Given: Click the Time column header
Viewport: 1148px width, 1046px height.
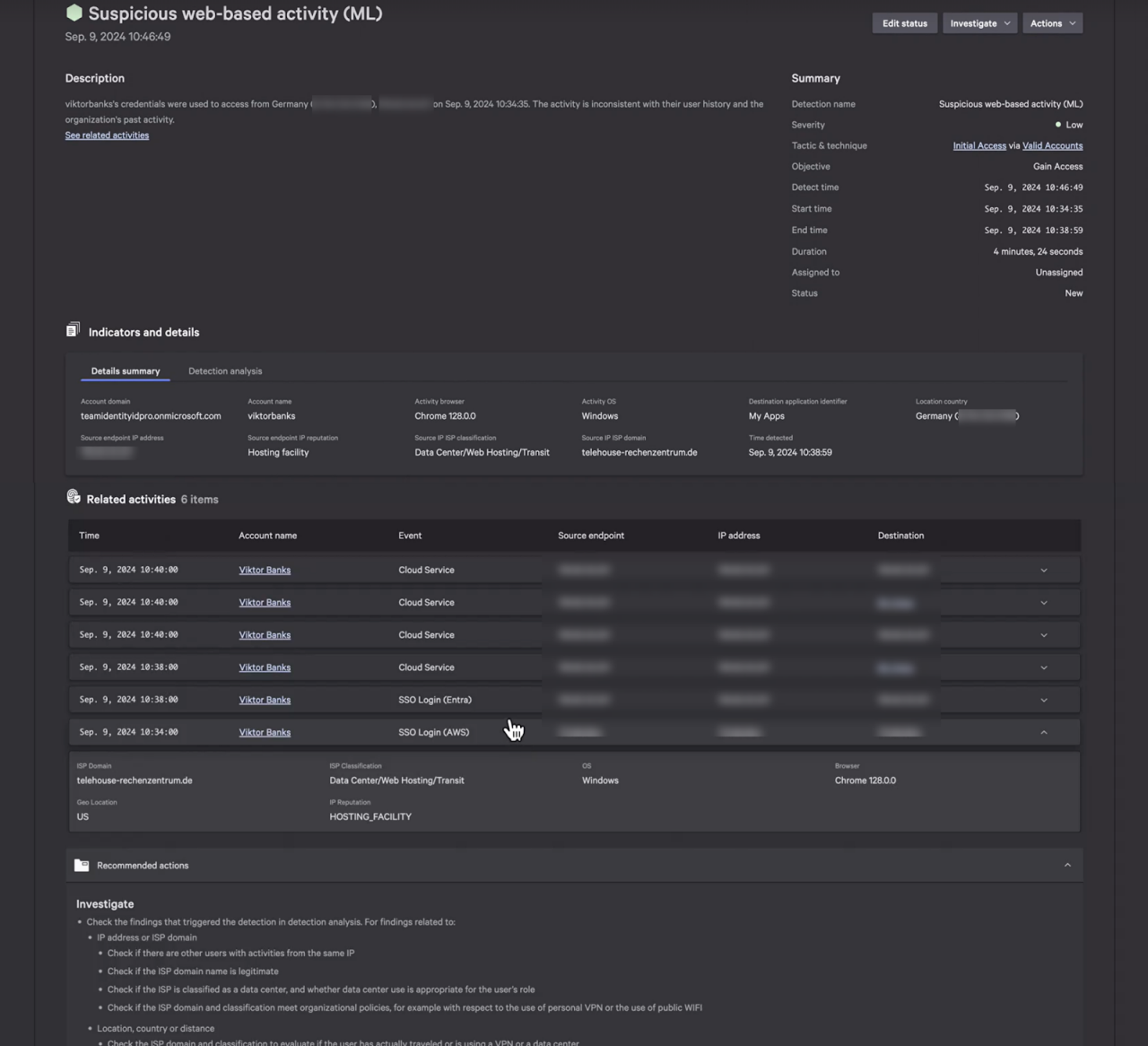Looking at the screenshot, I should pyautogui.click(x=90, y=536).
